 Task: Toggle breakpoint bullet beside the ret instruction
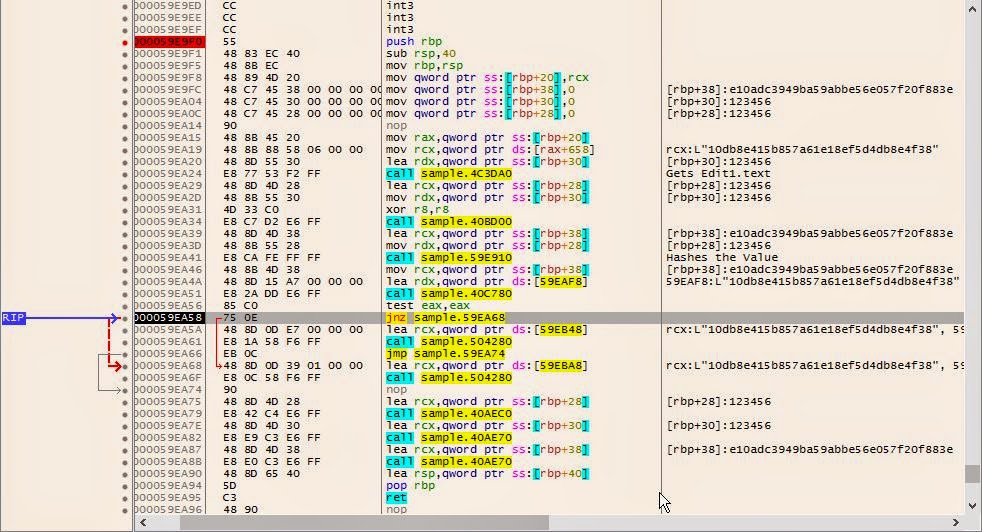tap(125, 498)
